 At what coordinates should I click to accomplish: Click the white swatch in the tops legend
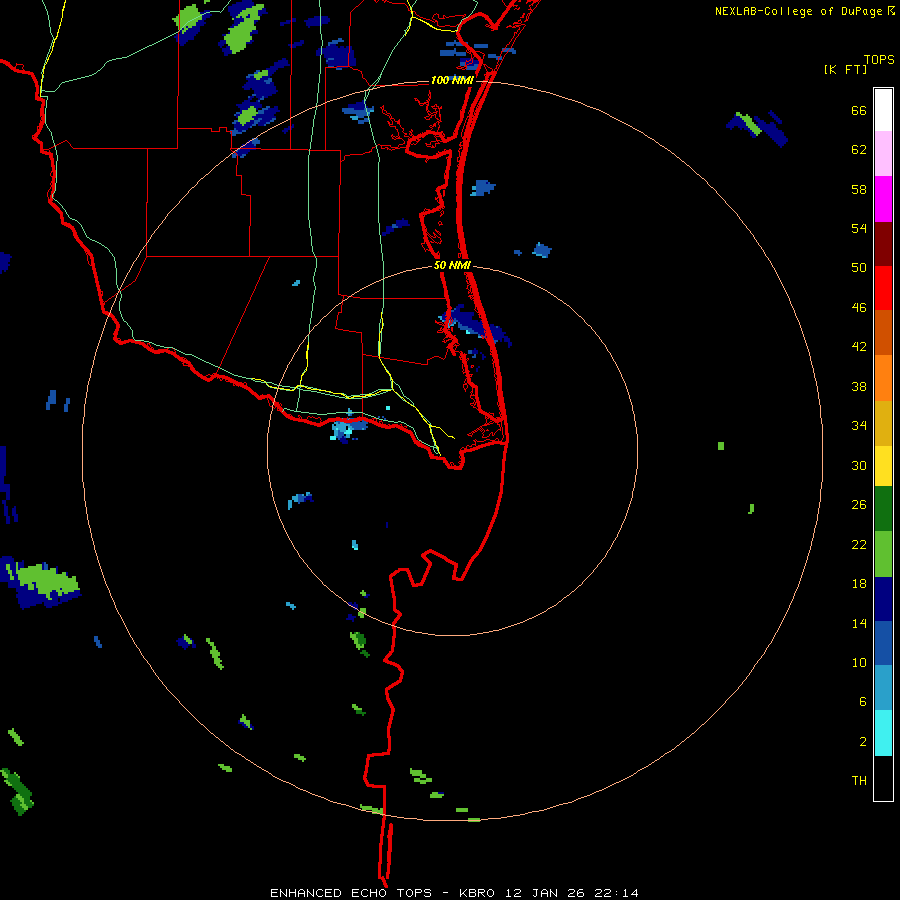click(x=883, y=110)
